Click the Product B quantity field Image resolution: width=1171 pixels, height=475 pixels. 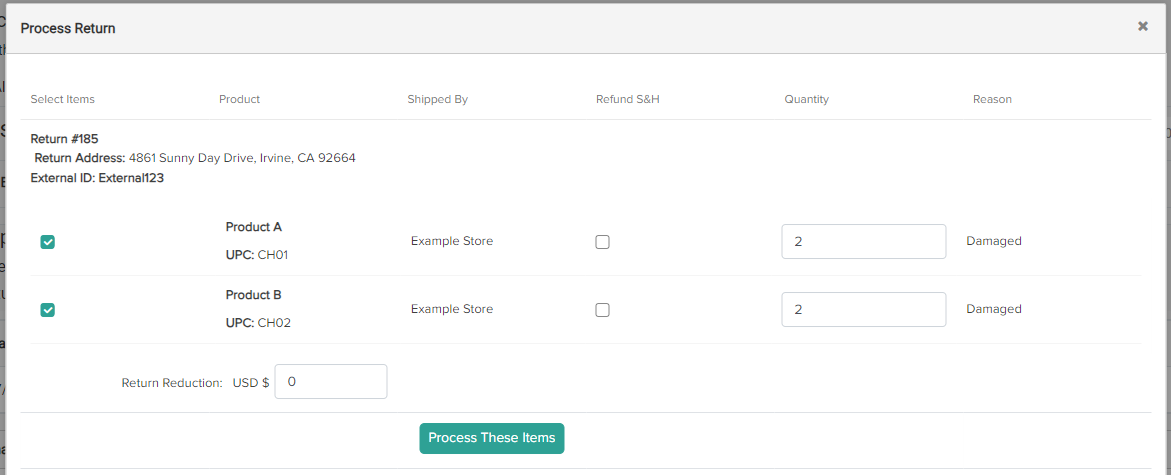coord(864,309)
